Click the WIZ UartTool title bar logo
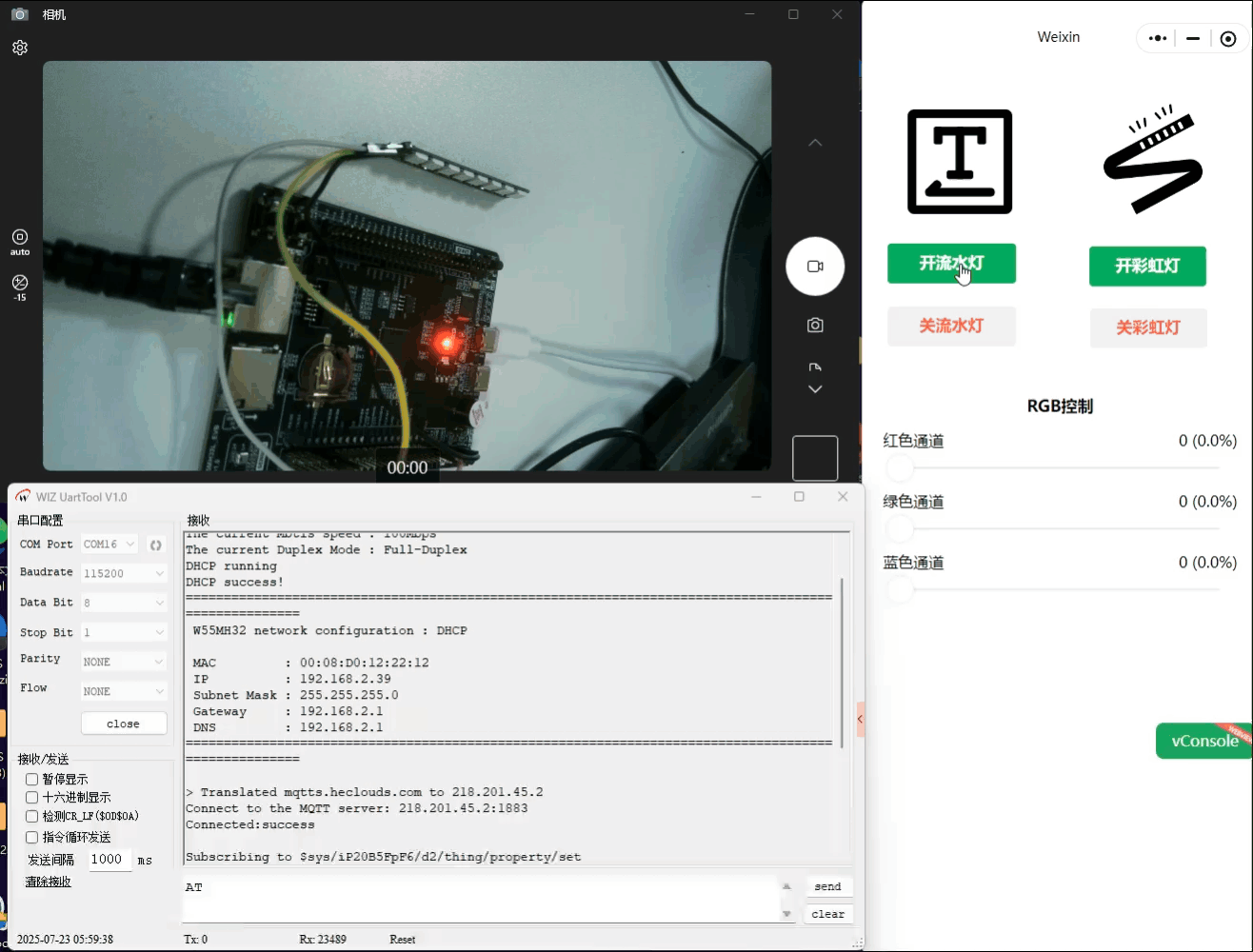Screen dimensions: 1253x952 click(x=23, y=497)
